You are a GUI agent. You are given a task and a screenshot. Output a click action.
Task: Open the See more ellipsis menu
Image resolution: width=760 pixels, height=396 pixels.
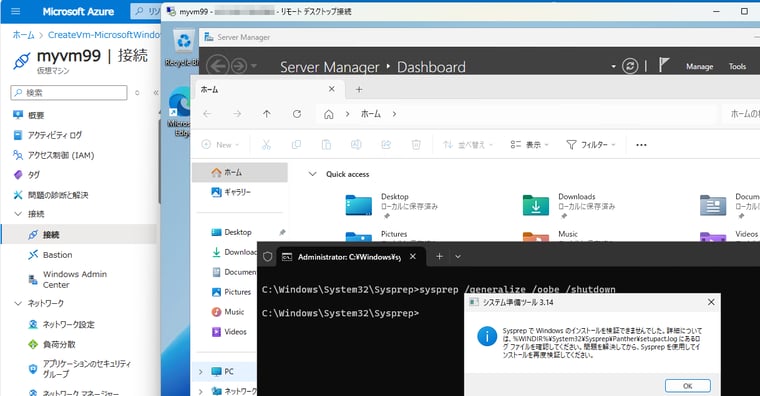click(x=641, y=144)
